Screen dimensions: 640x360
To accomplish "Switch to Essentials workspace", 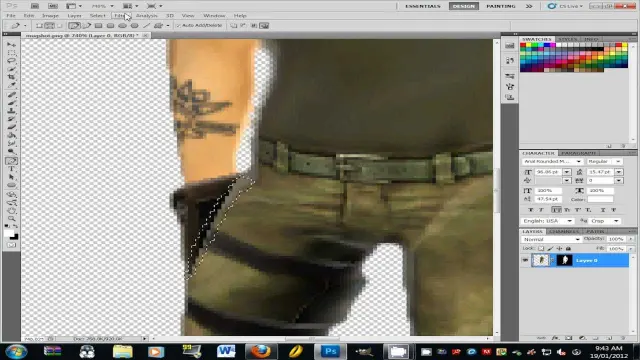I will pos(423,6).
